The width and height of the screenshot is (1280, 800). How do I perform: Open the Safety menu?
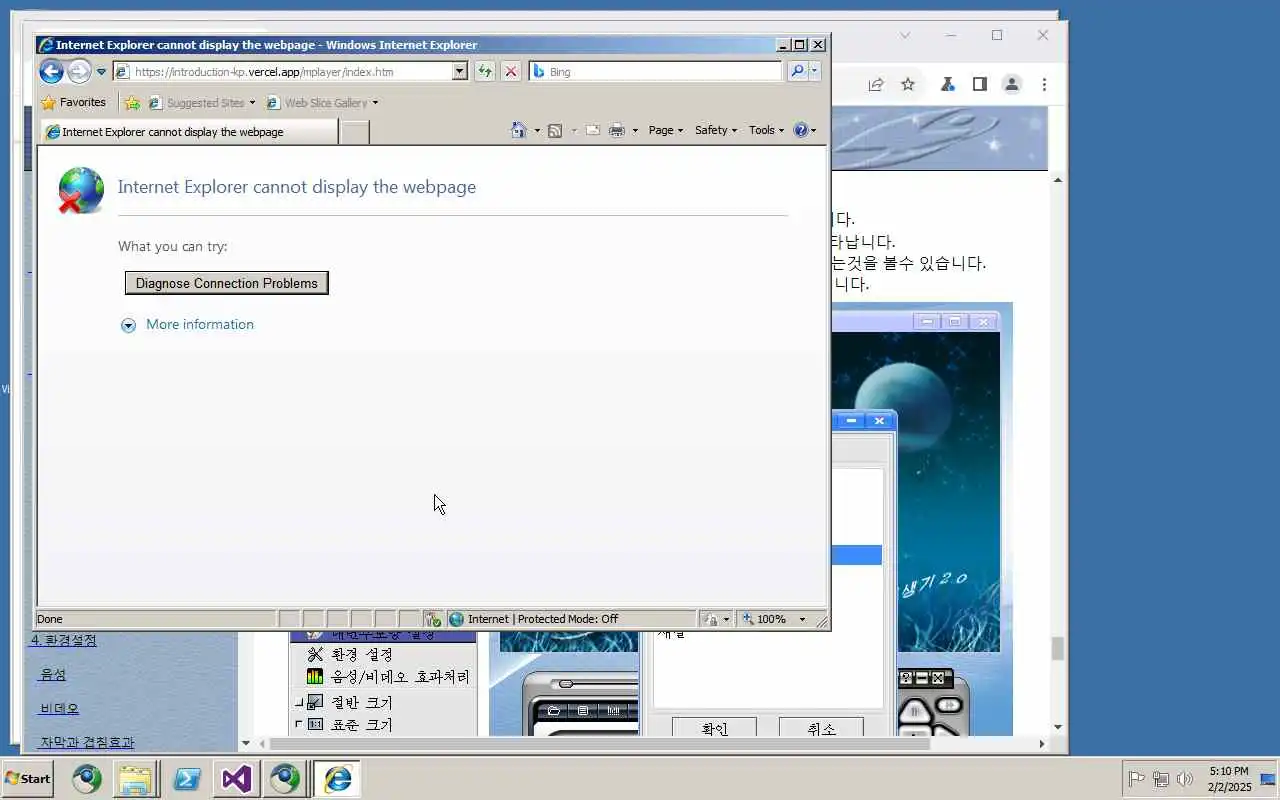point(715,130)
